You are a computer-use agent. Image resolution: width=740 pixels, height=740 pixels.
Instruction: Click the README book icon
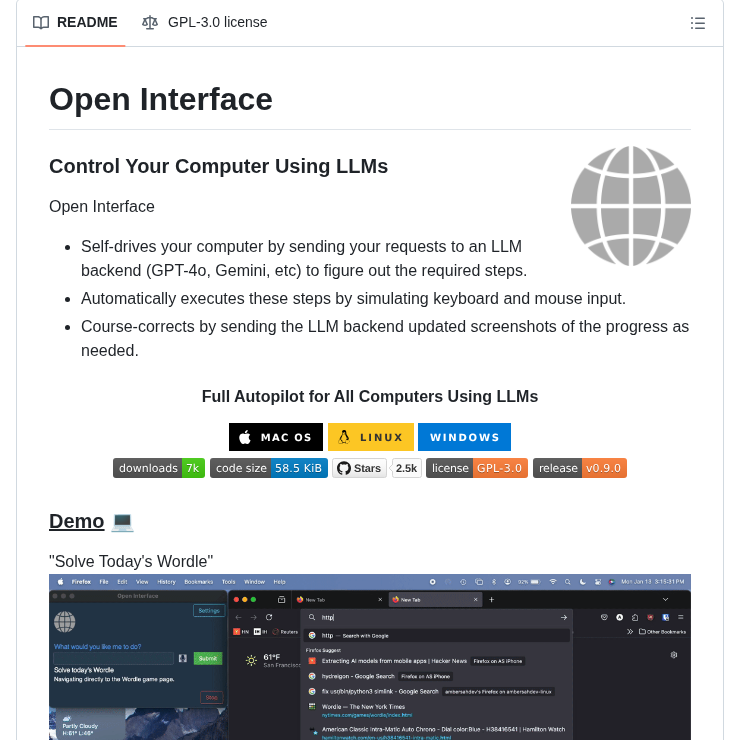(41, 23)
